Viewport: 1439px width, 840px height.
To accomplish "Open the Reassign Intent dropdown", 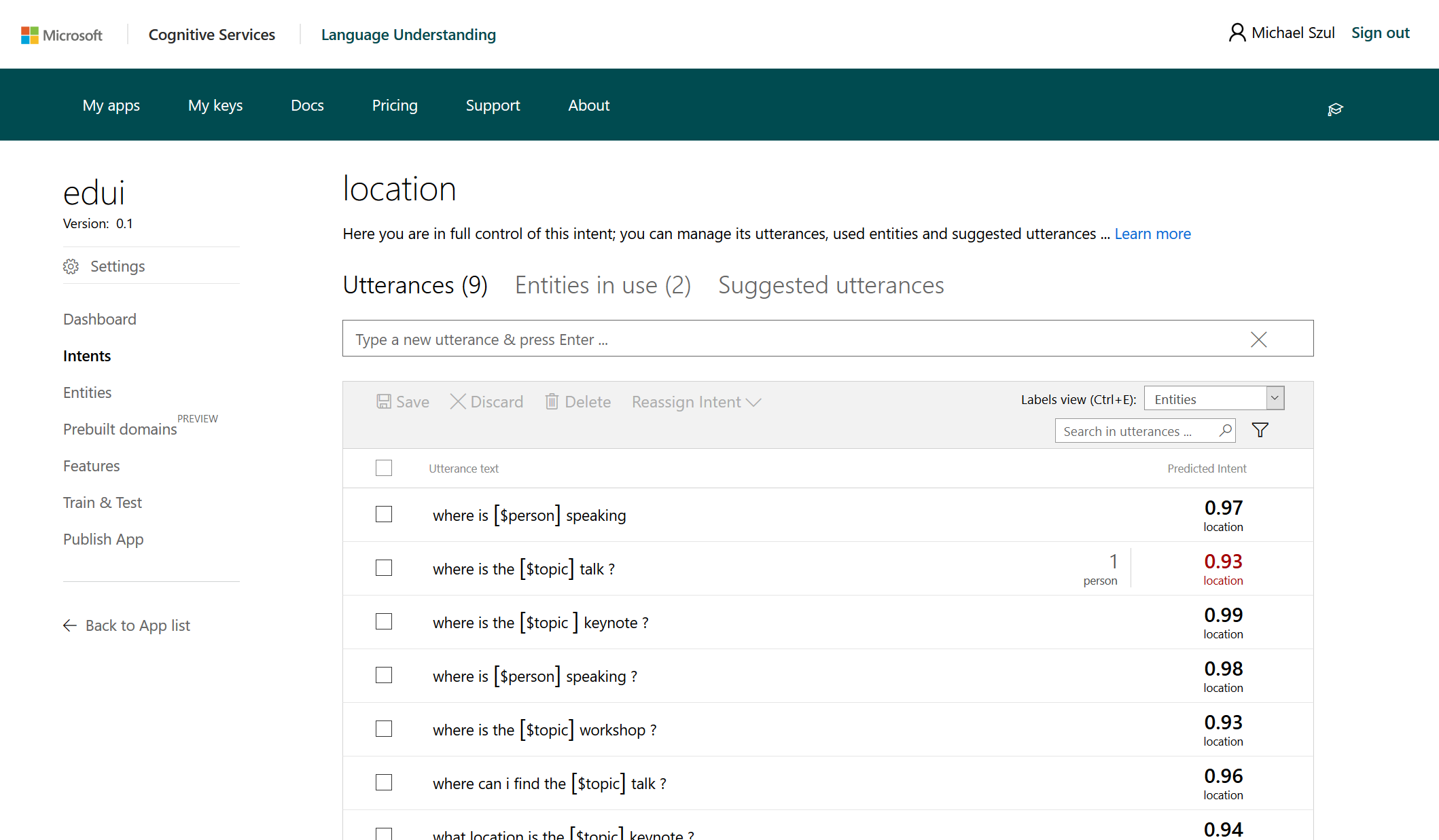I will click(x=696, y=402).
